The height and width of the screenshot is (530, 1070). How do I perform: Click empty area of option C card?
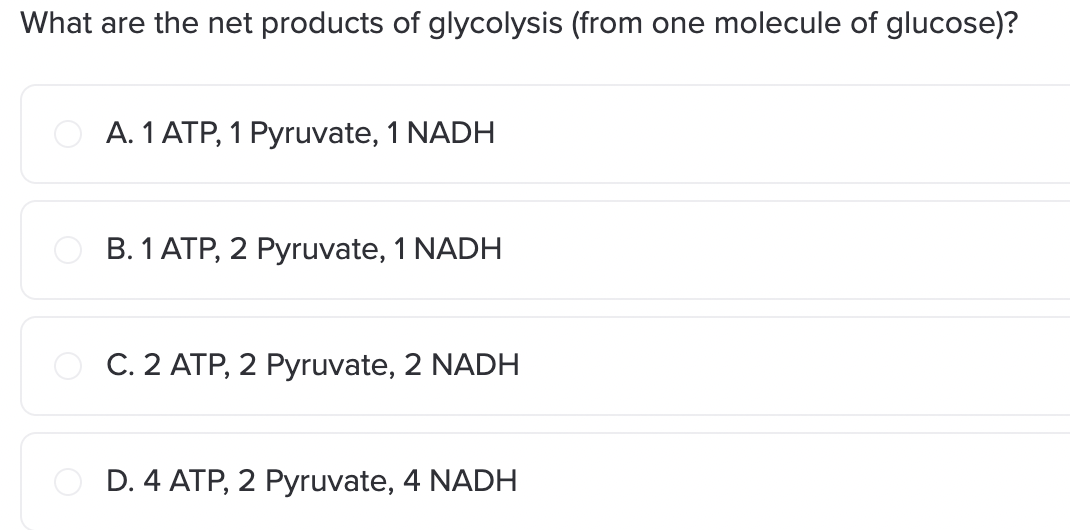pyautogui.click(x=785, y=366)
